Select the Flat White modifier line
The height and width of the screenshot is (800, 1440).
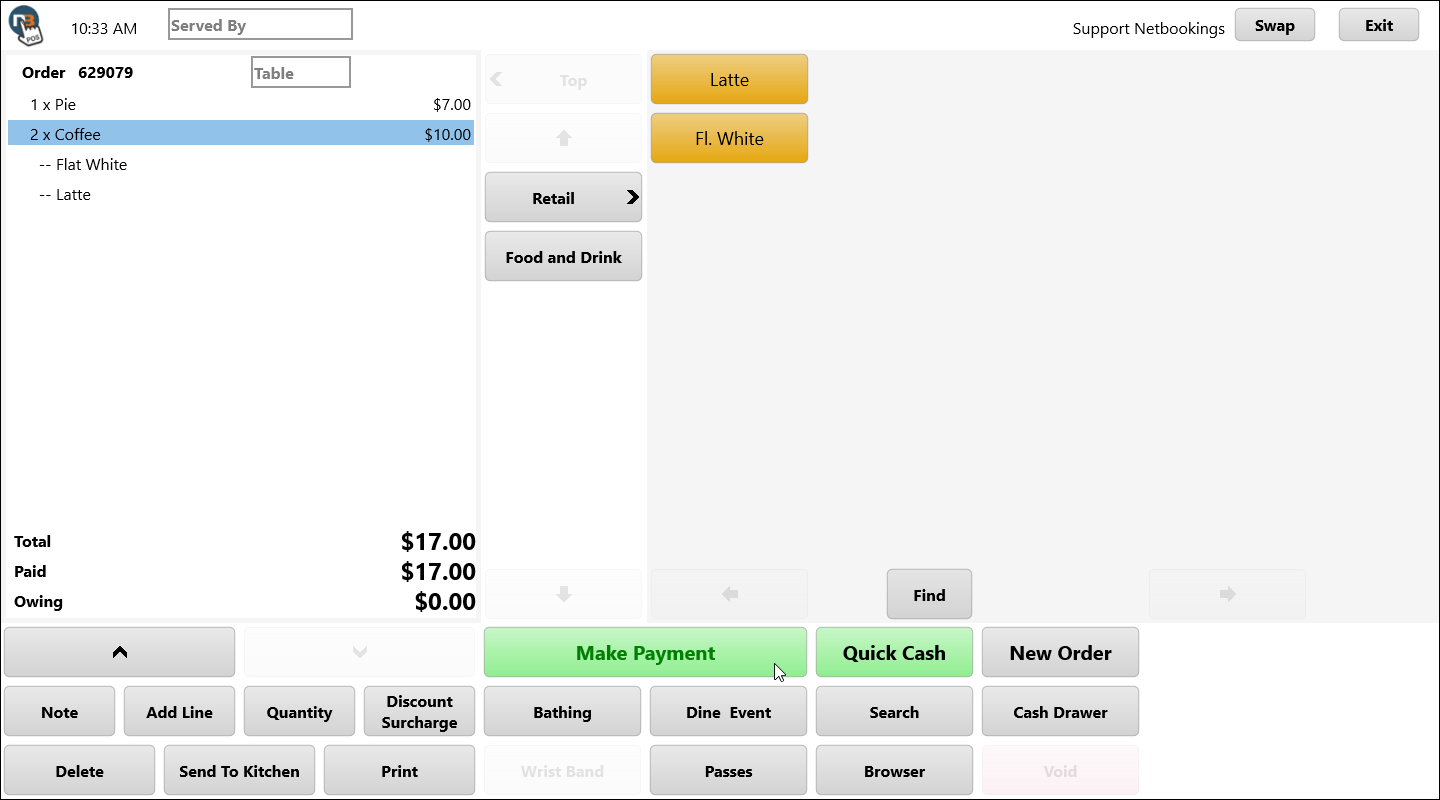pos(240,164)
